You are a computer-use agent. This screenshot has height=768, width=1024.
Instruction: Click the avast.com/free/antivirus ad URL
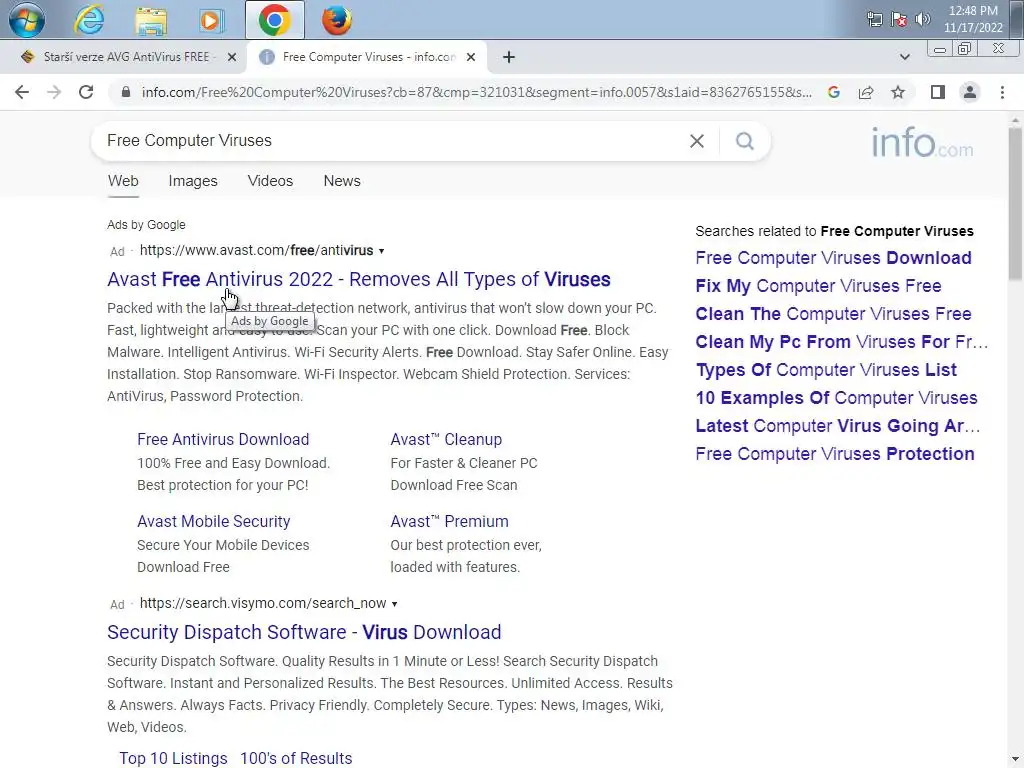[256, 251]
